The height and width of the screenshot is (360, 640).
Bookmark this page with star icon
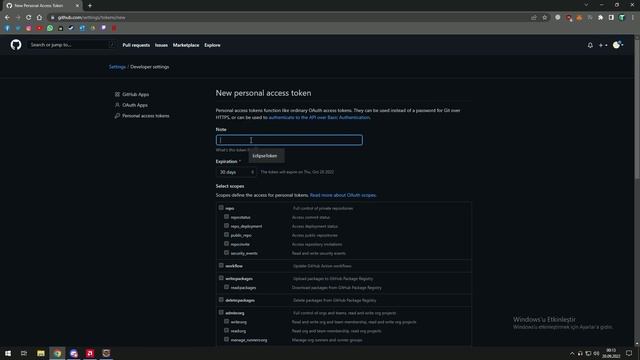(x=544, y=18)
